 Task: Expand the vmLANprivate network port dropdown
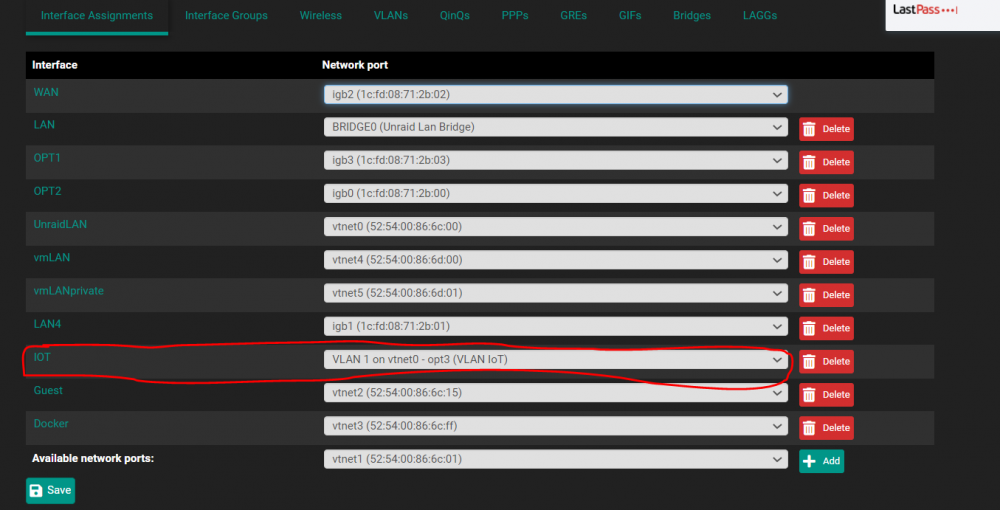pos(555,293)
